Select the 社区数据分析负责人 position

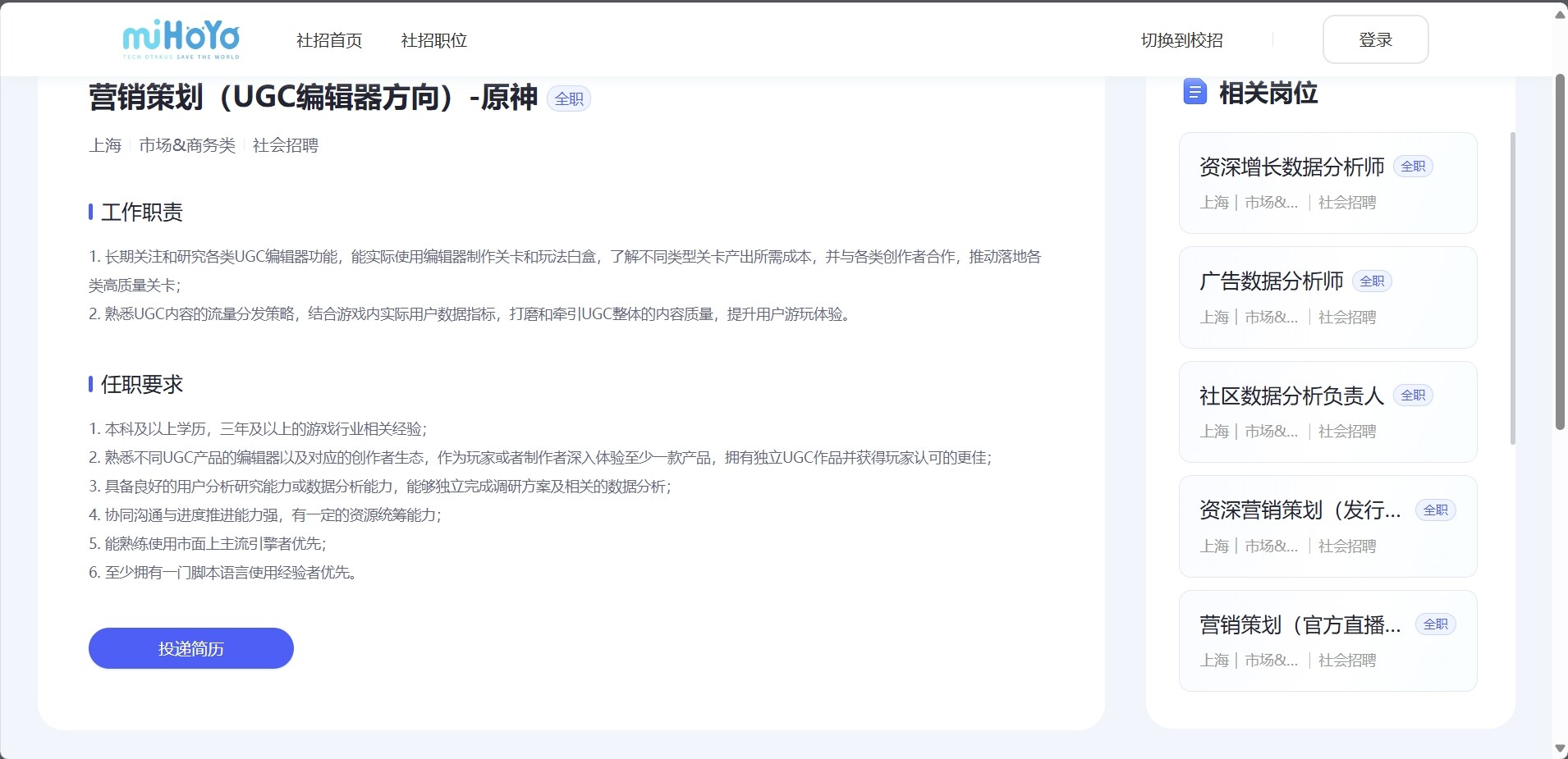1291,396
